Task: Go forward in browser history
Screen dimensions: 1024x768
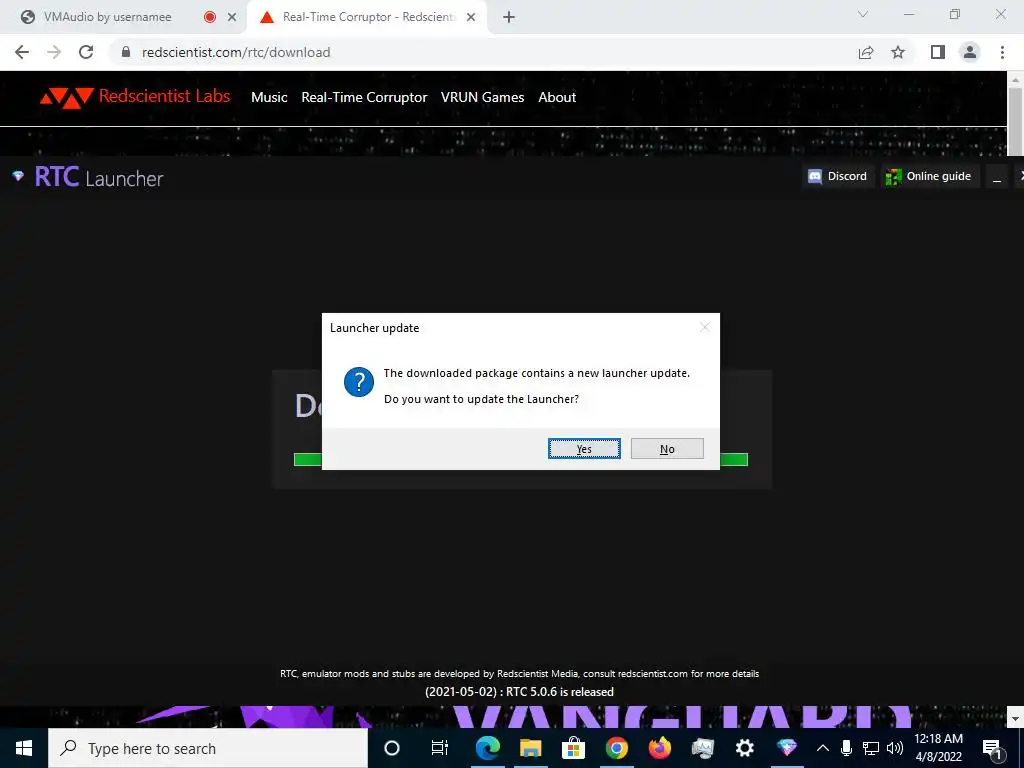Action: [x=54, y=52]
